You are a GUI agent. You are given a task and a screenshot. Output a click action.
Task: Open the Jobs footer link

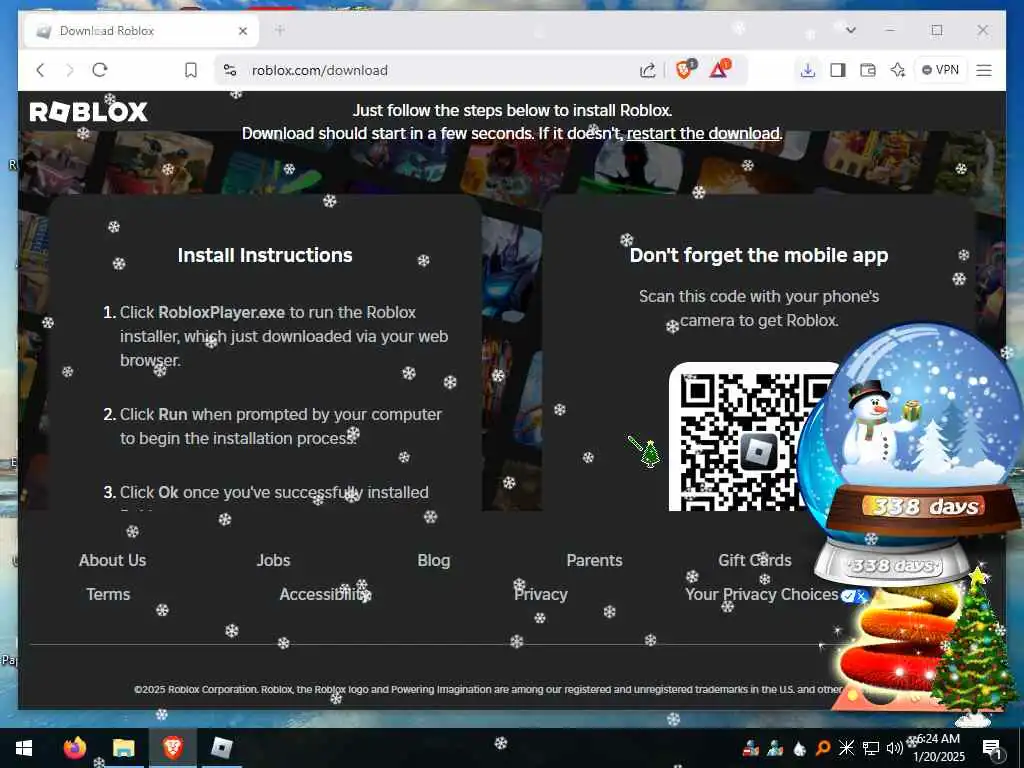point(274,560)
